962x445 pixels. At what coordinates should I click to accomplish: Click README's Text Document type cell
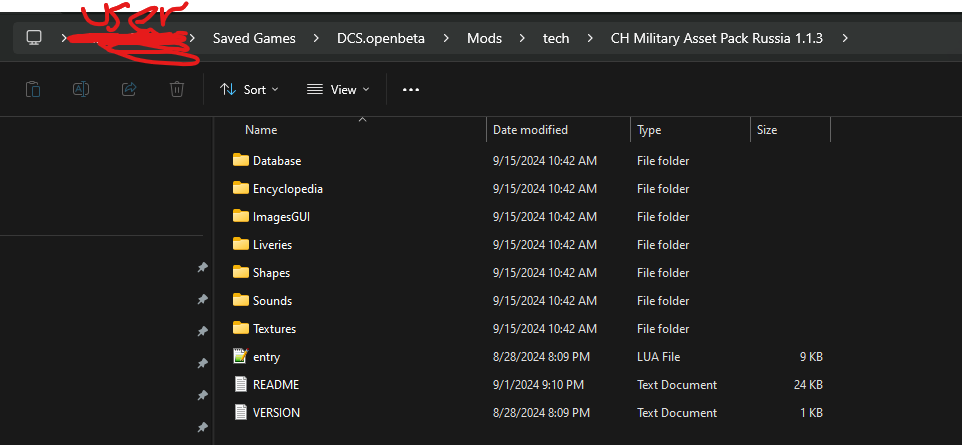coord(677,385)
